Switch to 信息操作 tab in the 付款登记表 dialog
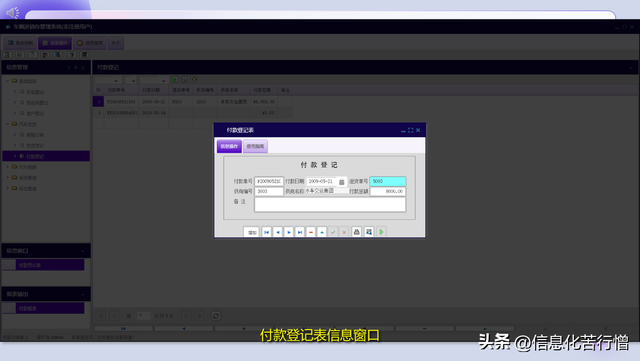Viewport: 640px width, 361px height. tap(229, 146)
